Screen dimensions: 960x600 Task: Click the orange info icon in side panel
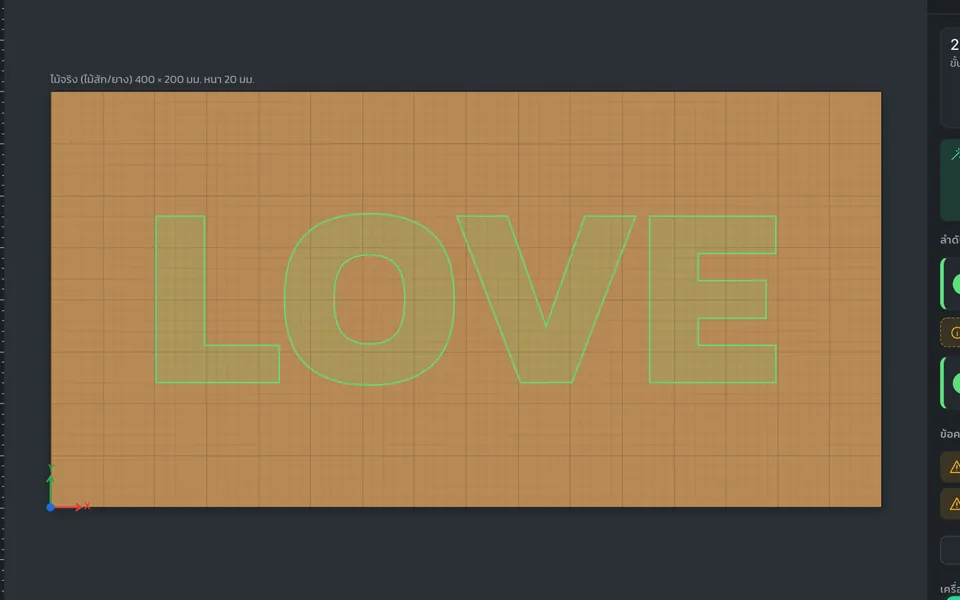pyautogui.click(x=955, y=333)
